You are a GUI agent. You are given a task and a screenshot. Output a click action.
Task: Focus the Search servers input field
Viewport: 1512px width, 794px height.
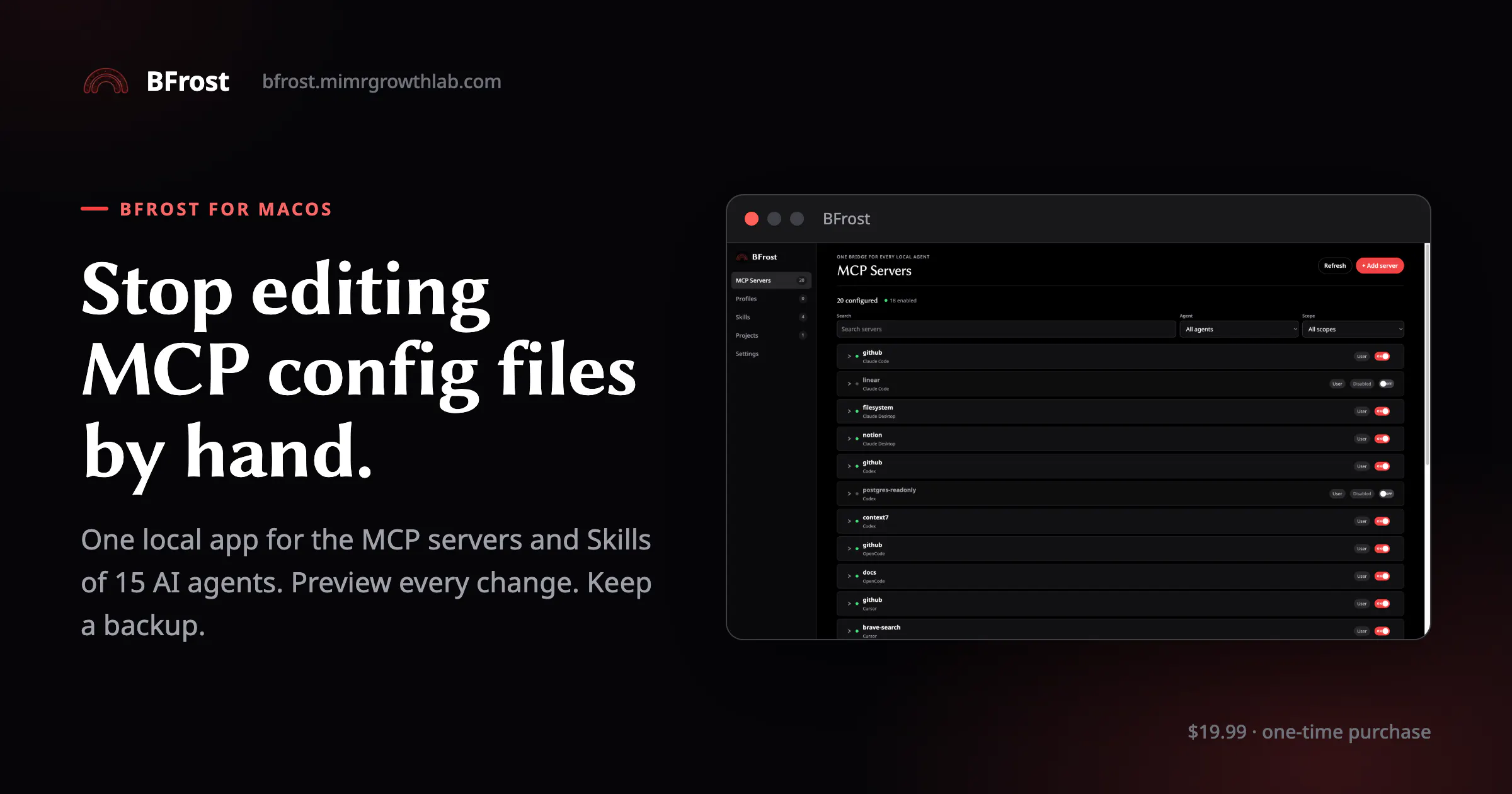tap(1006, 329)
